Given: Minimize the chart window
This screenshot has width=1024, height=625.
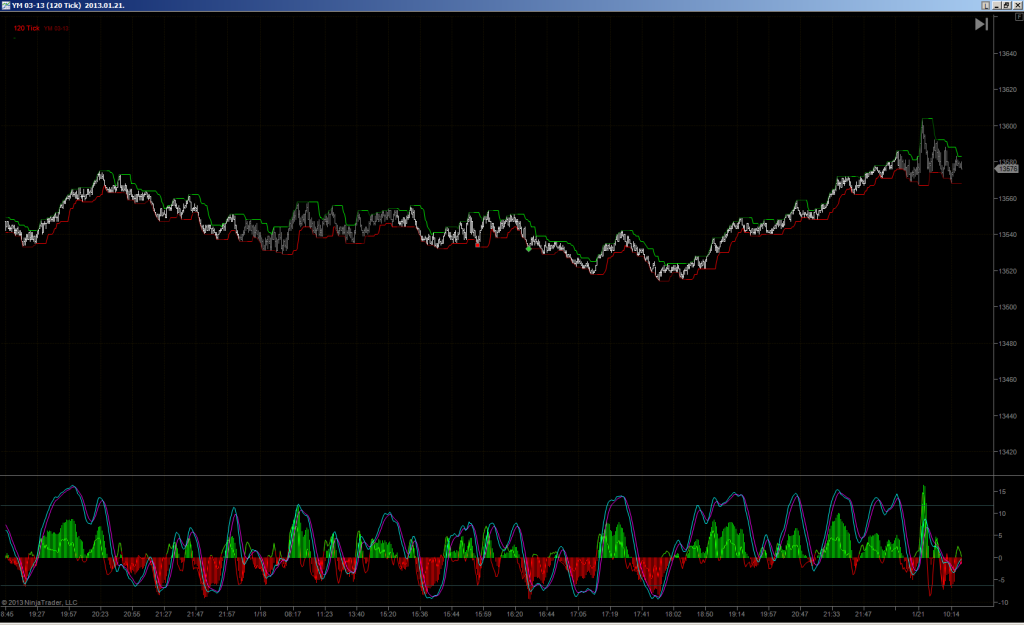Looking at the screenshot, I should click(997, 5).
